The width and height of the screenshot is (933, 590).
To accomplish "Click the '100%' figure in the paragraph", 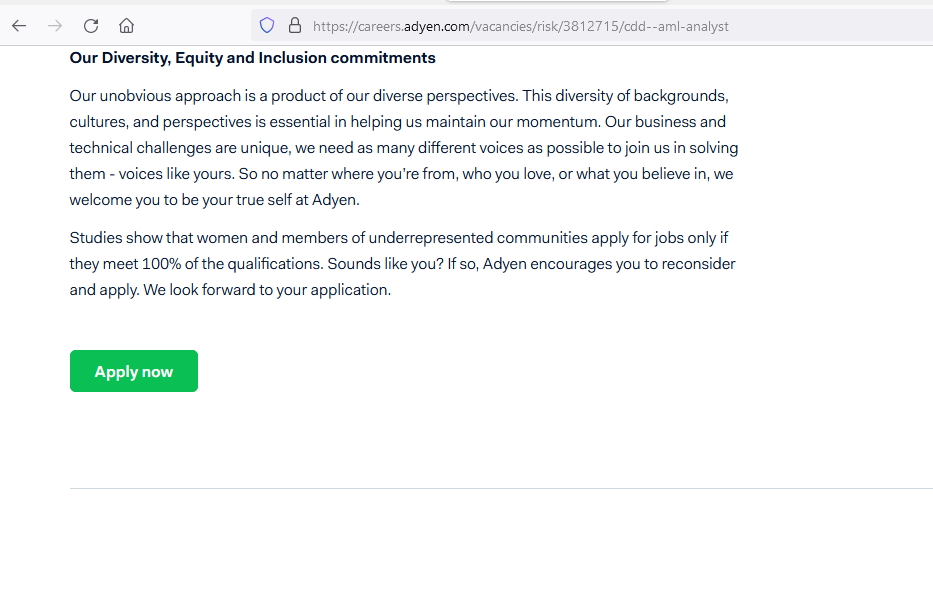I will pyautogui.click(x=161, y=264).
